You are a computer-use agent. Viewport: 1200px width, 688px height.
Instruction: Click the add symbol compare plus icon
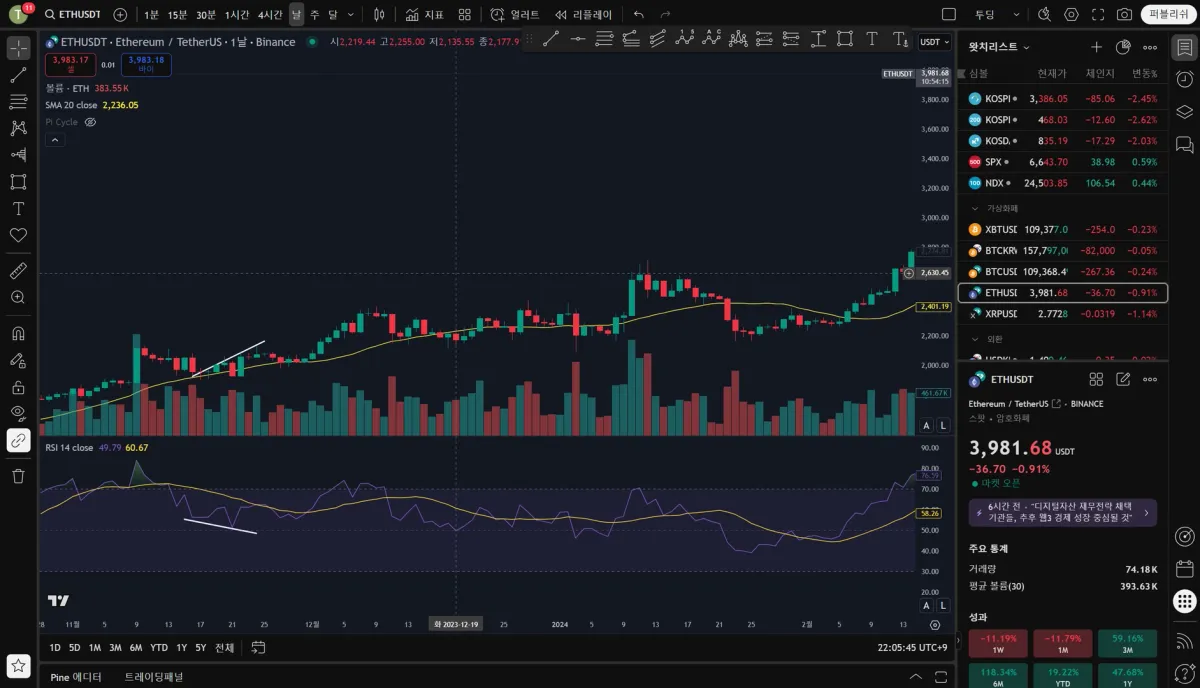120,15
